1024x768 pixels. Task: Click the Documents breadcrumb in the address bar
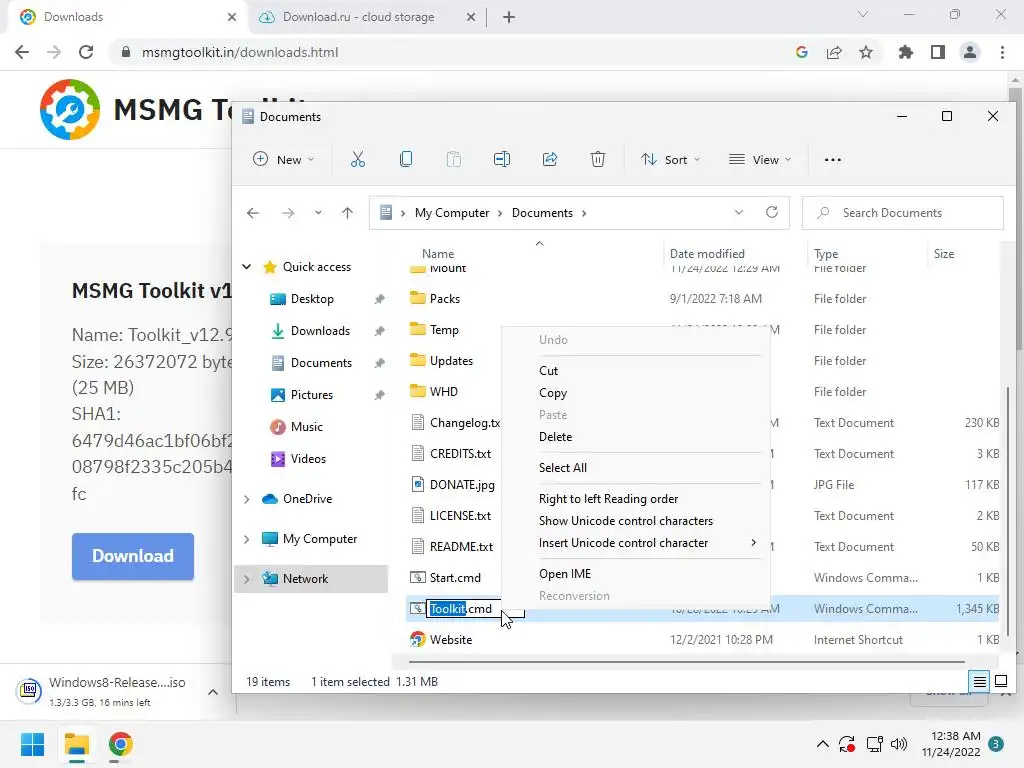pyautogui.click(x=542, y=213)
